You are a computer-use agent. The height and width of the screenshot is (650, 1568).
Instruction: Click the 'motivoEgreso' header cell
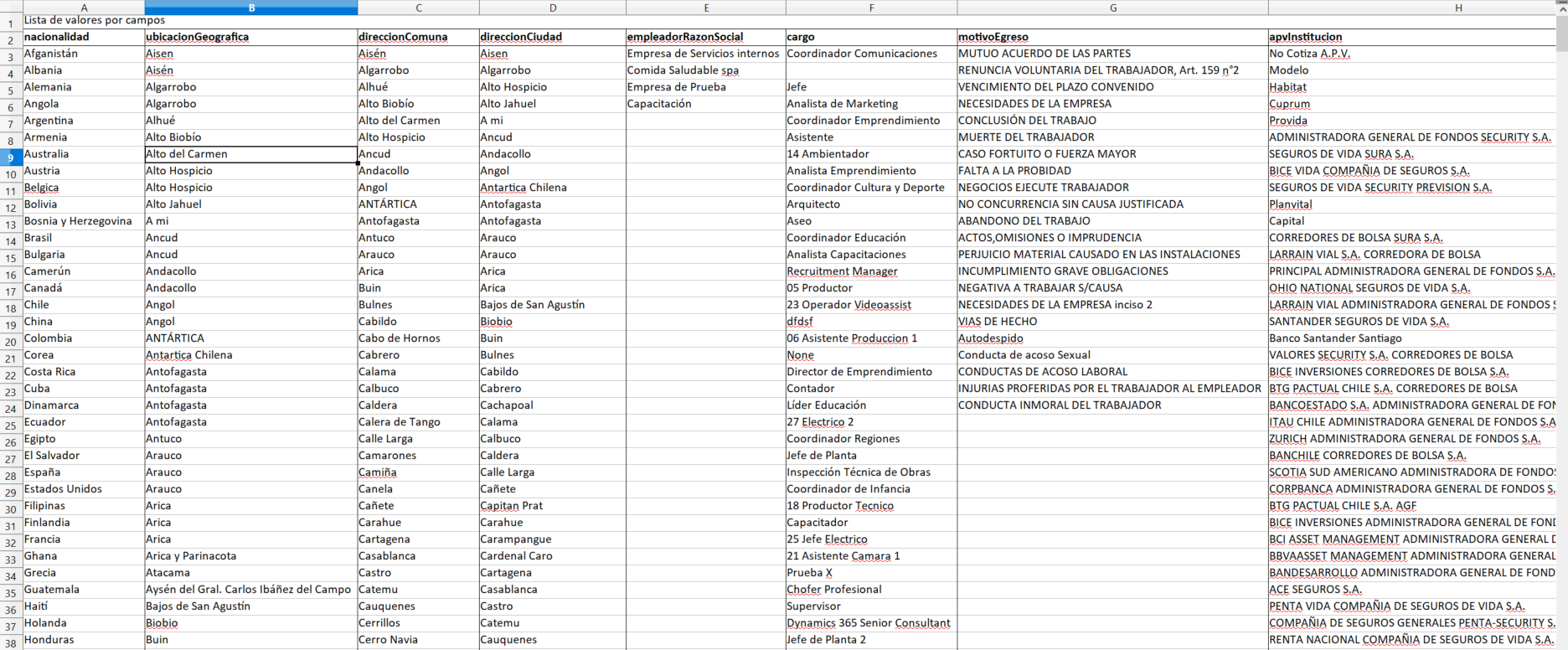click(x=1112, y=37)
